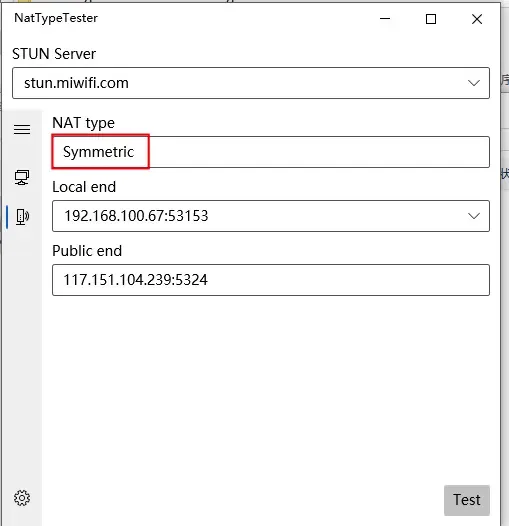Click the Public end field 117.151.104.239:5324
The width and height of the screenshot is (509, 526).
pos(271,280)
